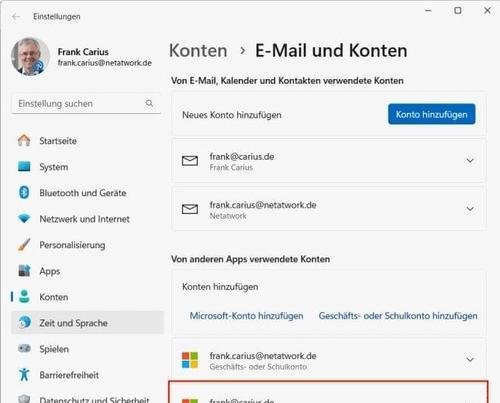Screen dimensions: 500x403
Task: Click profile email frank.carius@netatwork.de under Frank Carius
Action: 104,63
